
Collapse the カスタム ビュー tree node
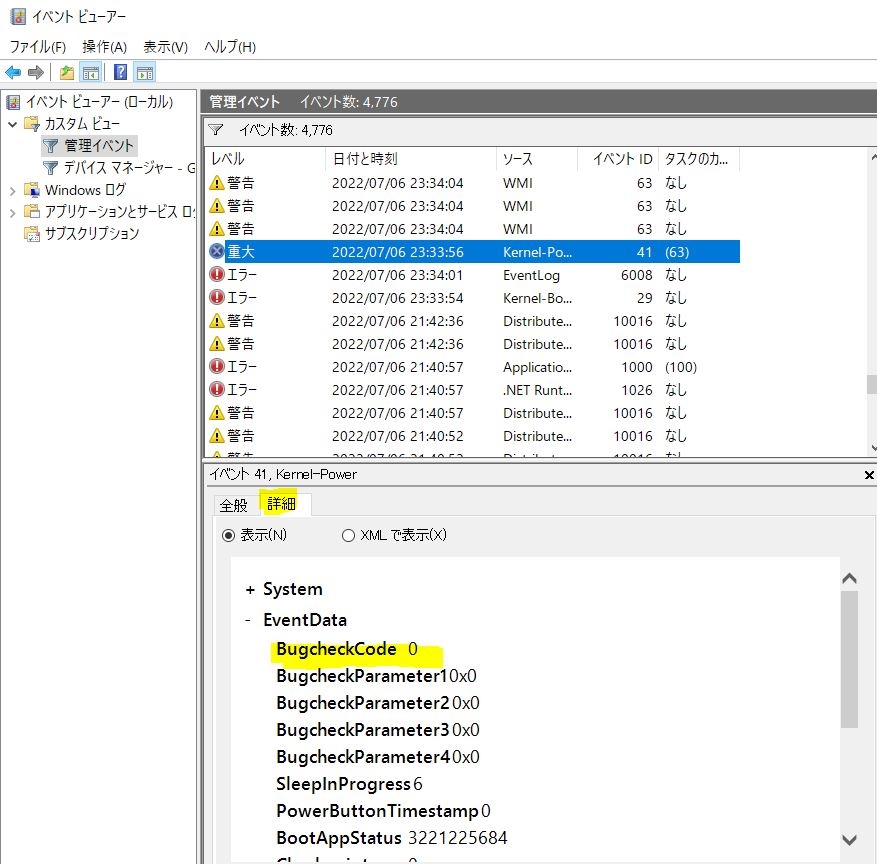coord(12,124)
